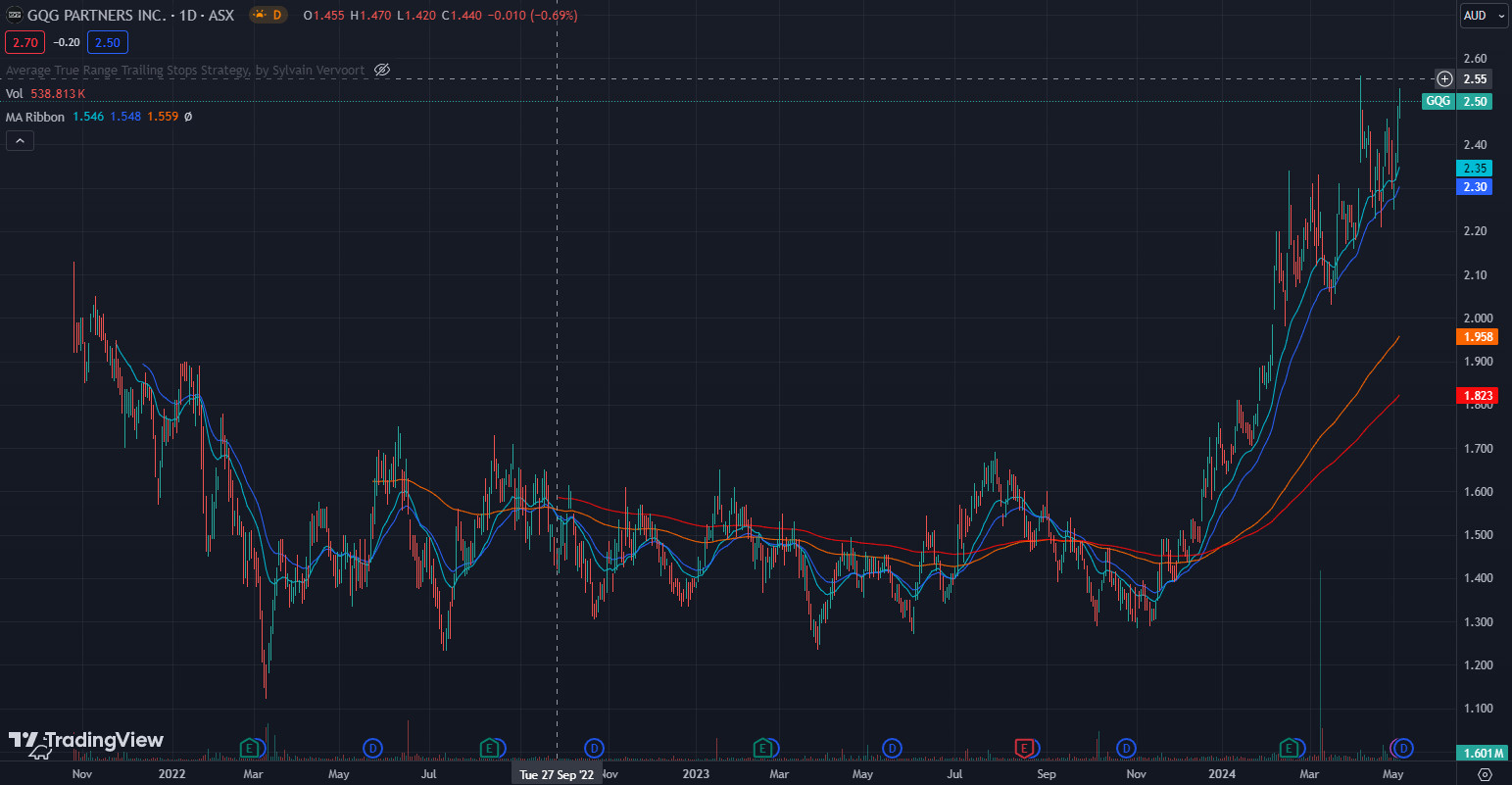This screenshot has height=785, width=1512.
Task: Collapse the indicator legend with the chevron button
Action: click(20, 141)
